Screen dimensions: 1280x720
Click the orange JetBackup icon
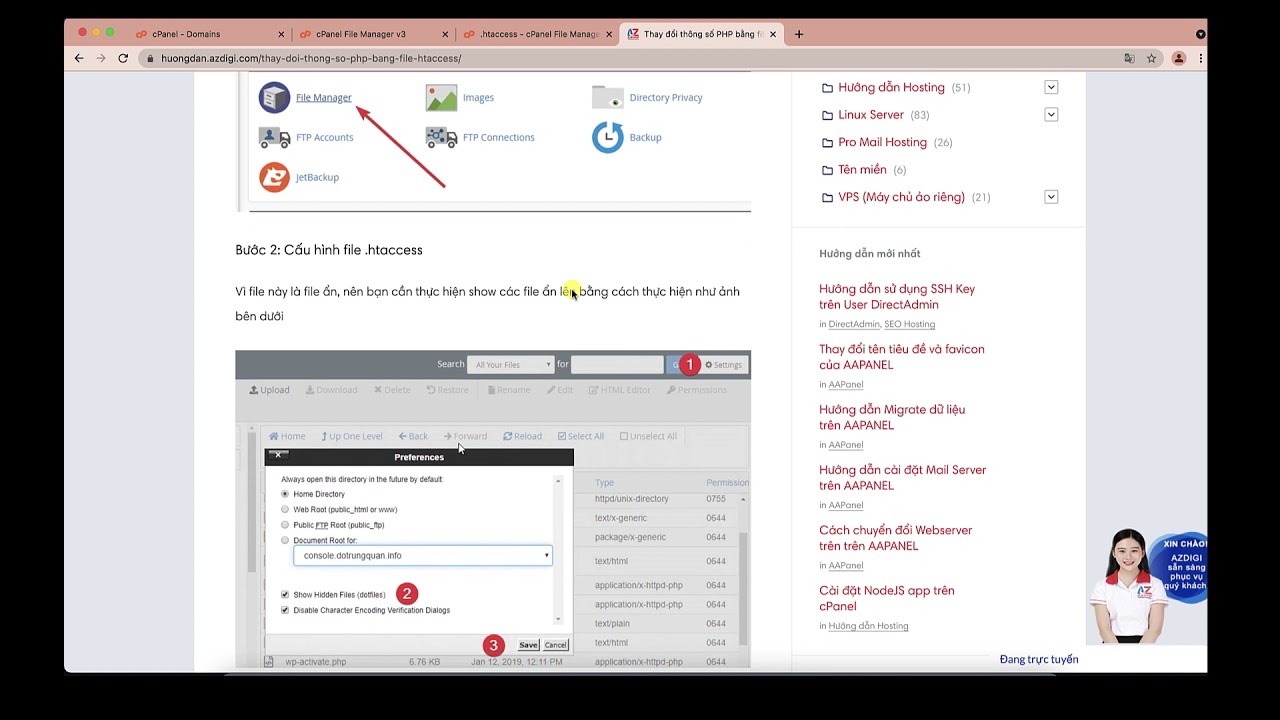pos(274,177)
